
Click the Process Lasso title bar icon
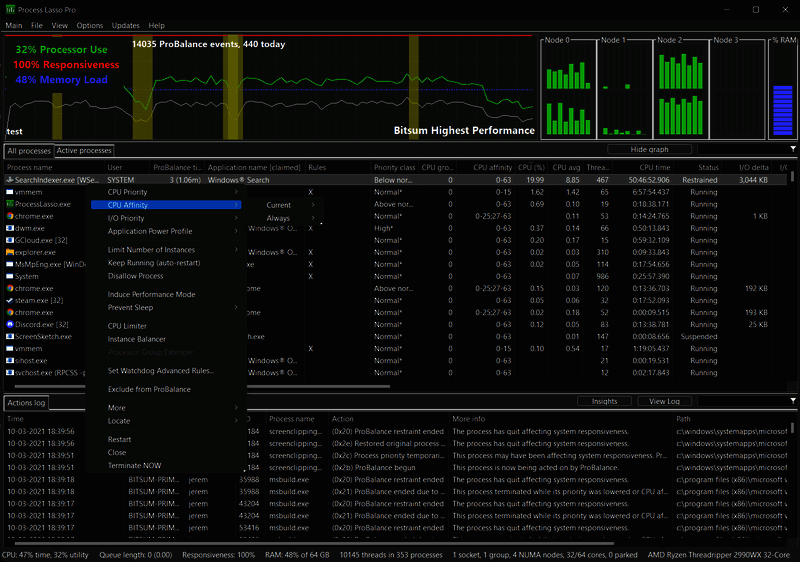pyautogui.click(x=11, y=9)
